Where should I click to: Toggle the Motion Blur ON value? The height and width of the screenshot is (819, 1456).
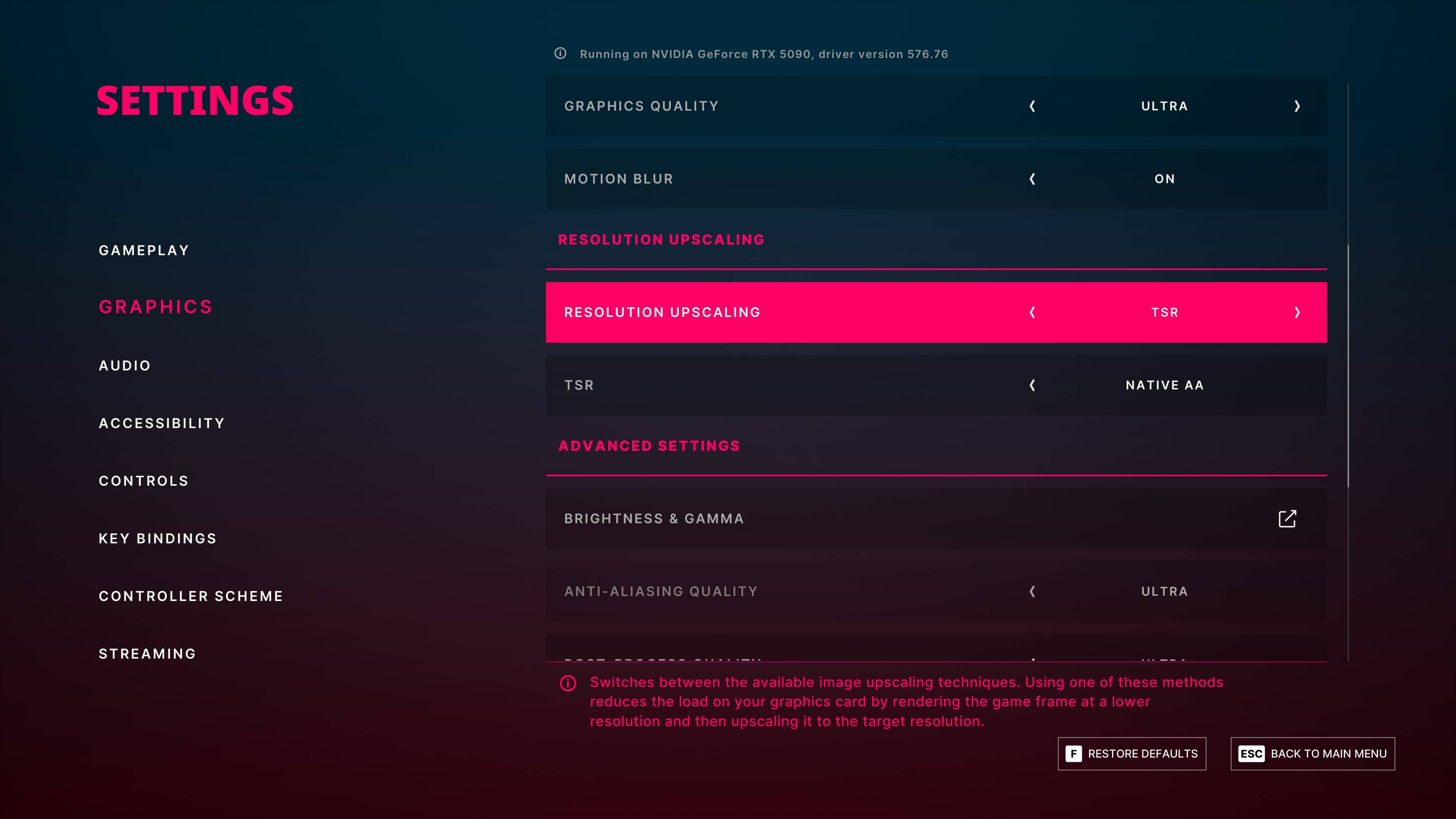(x=1164, y=179)
